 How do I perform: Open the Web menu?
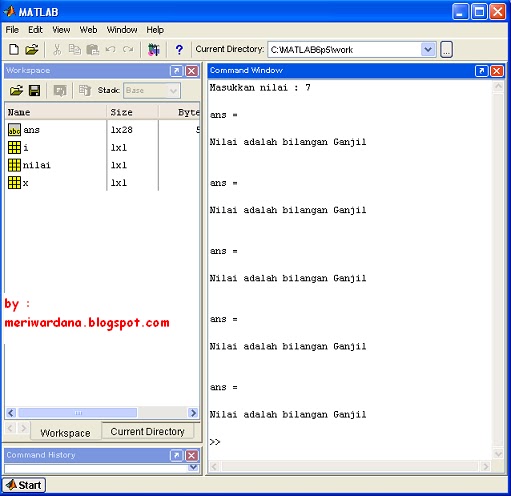(x=88, y=30)
